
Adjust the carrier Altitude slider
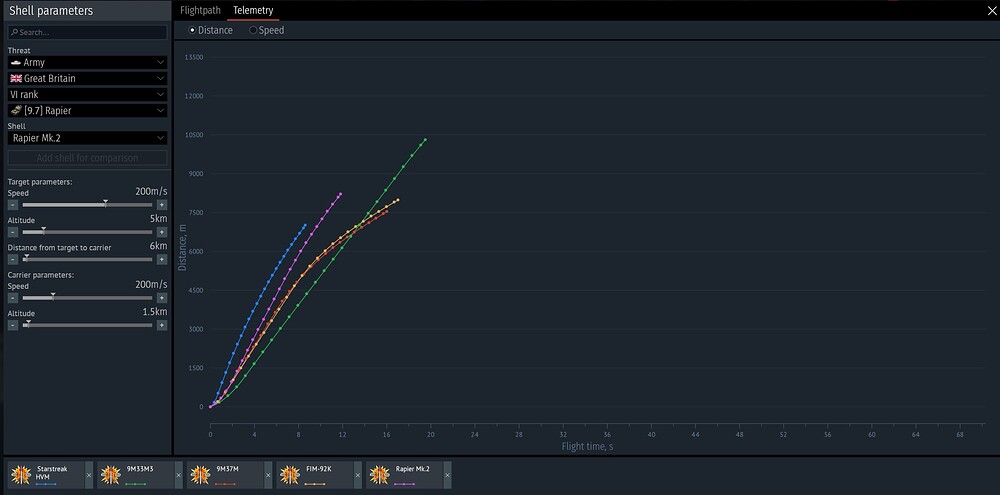pyautogui.click(x=87, y=325)
